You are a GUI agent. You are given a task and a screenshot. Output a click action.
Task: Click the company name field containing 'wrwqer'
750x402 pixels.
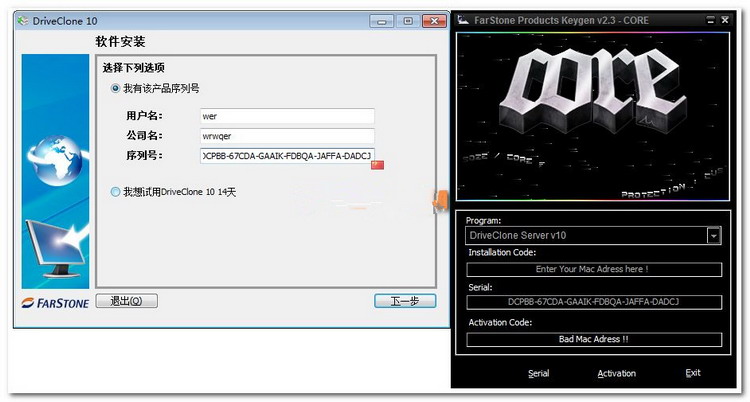click(287, 136)
